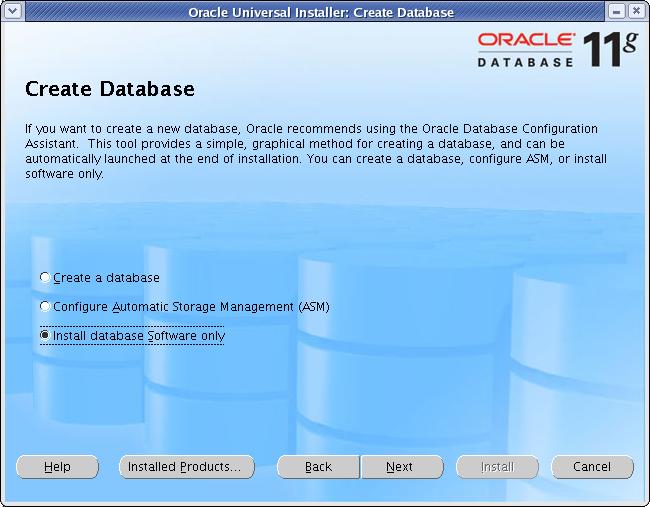Screen dimensions: 650x507
Task: Select Install database Software only radio
Action: (x=133, y=335)
